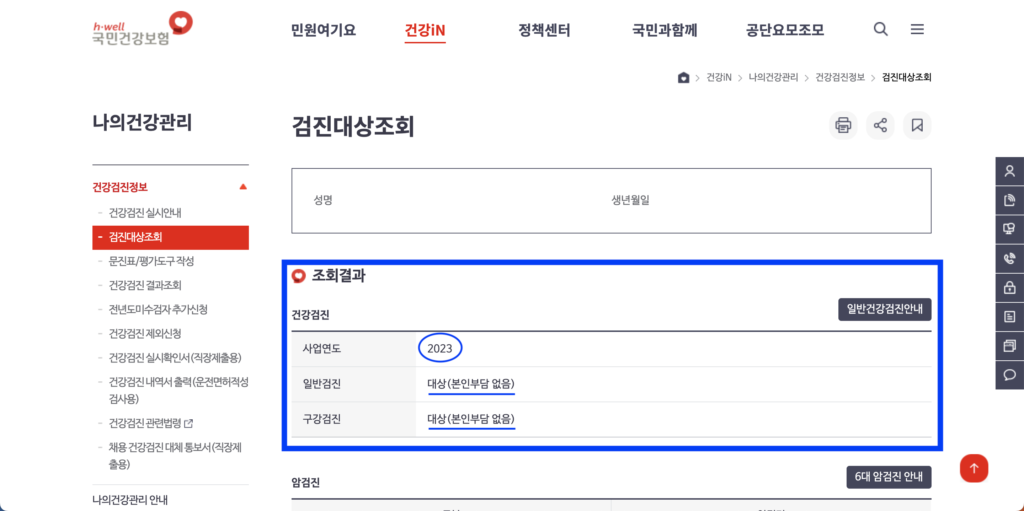The width and height of the screenshot is (1024, 511).
Task: Select 정책센터 in the top navigation
Action: 544,30
